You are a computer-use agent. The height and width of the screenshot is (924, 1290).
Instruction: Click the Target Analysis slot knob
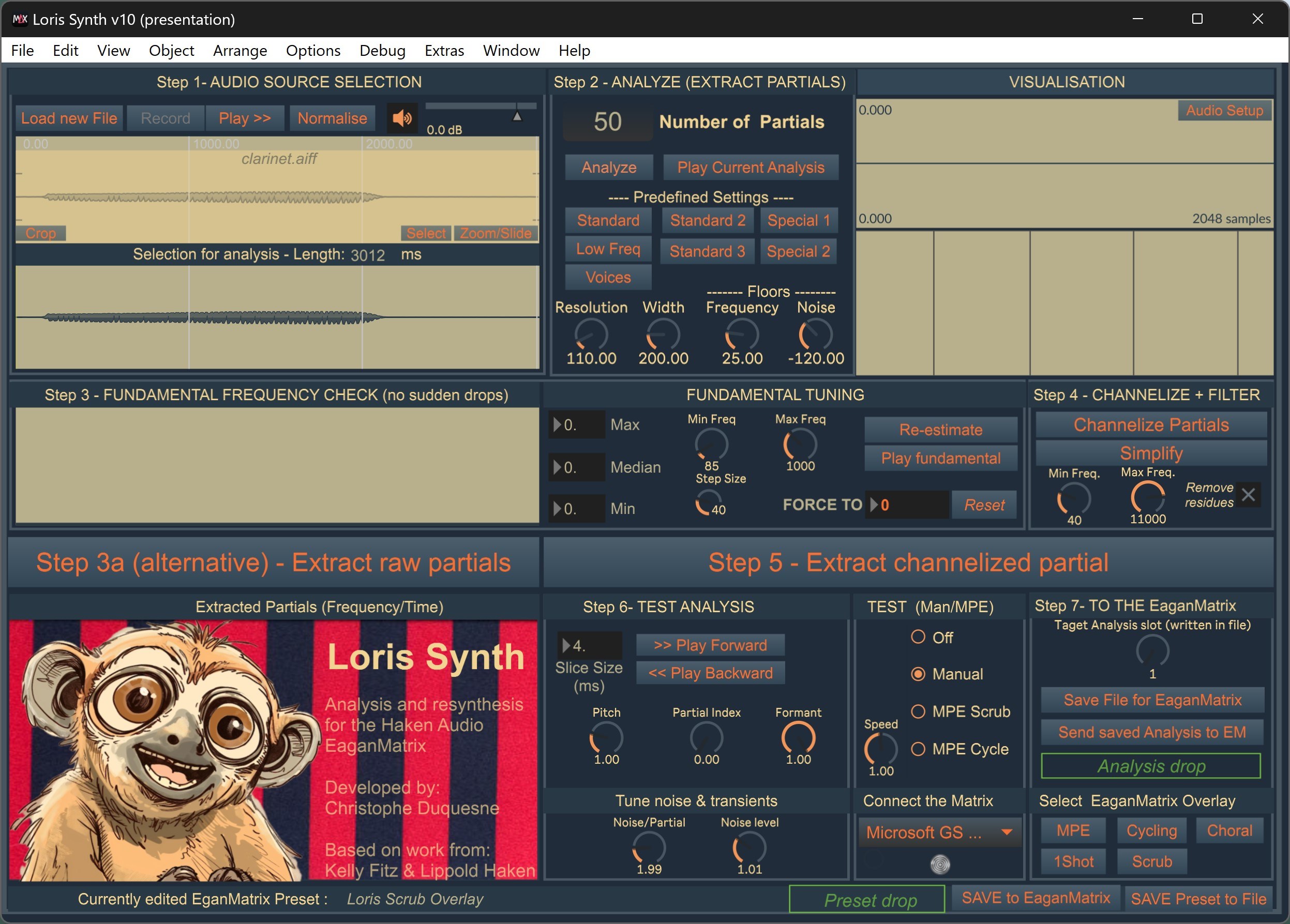tap(1152, 652)
